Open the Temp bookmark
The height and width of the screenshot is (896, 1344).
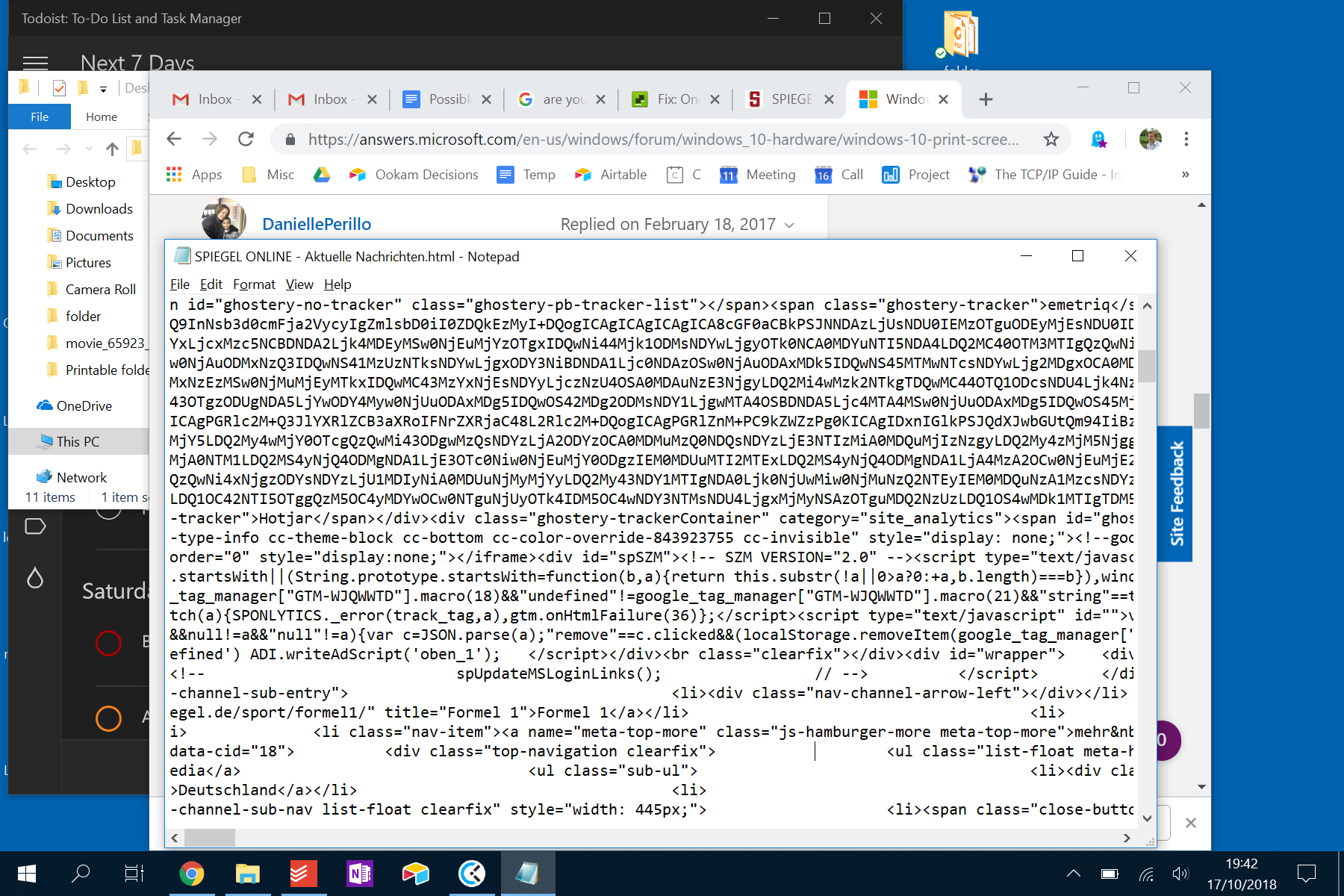[x=526, y=175]
